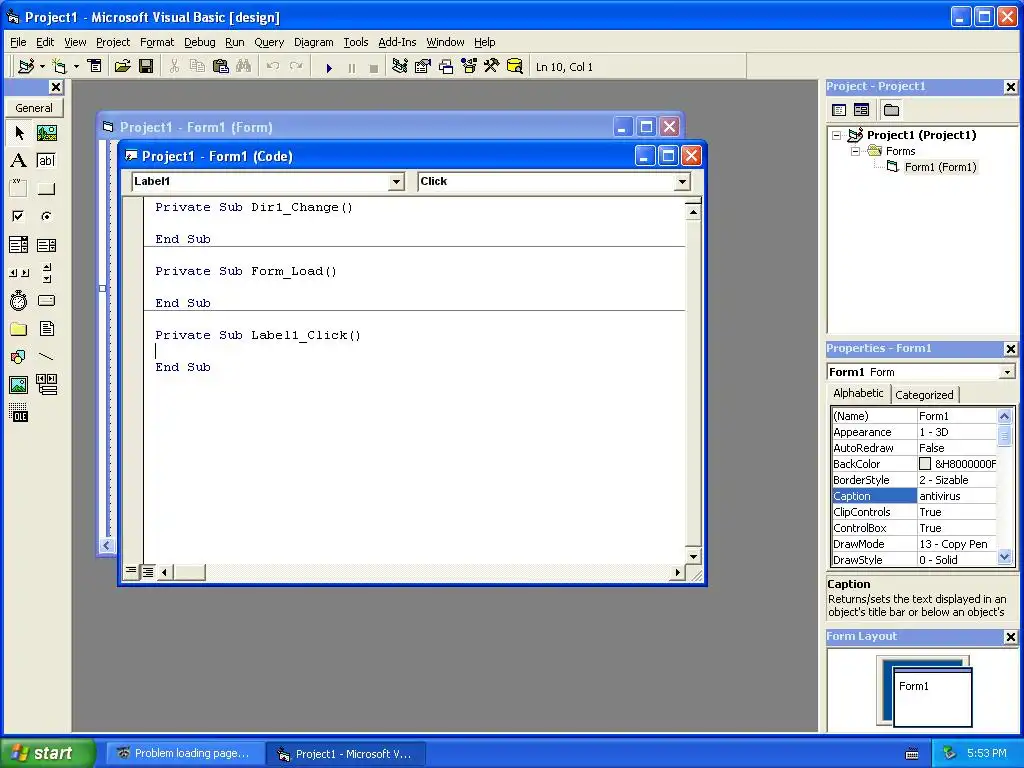This screenshot has width=1024, height=768.
Task: Open the File menu
Action: point(18,42)
